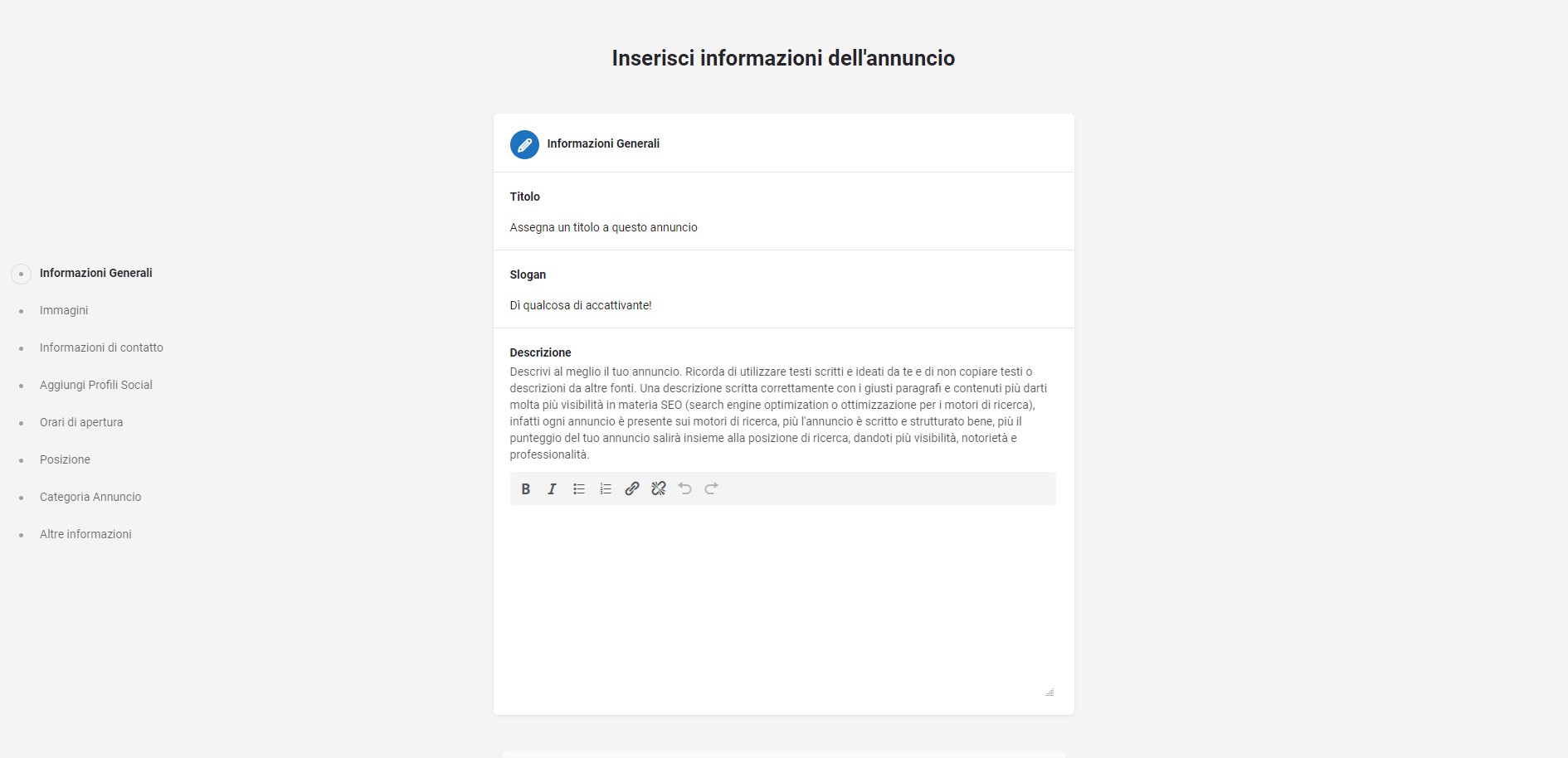Click the remove link icon

659,489
